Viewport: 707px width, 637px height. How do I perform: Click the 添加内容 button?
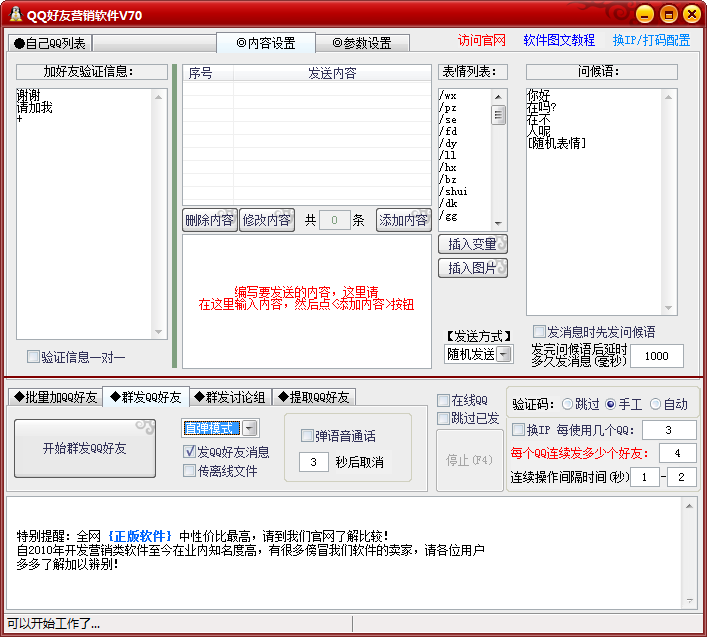404,220
